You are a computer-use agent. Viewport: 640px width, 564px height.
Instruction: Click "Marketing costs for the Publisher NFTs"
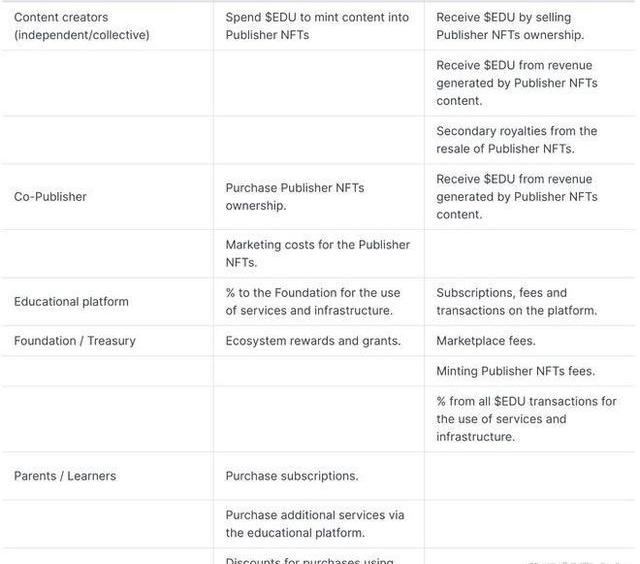pos(317,254)
